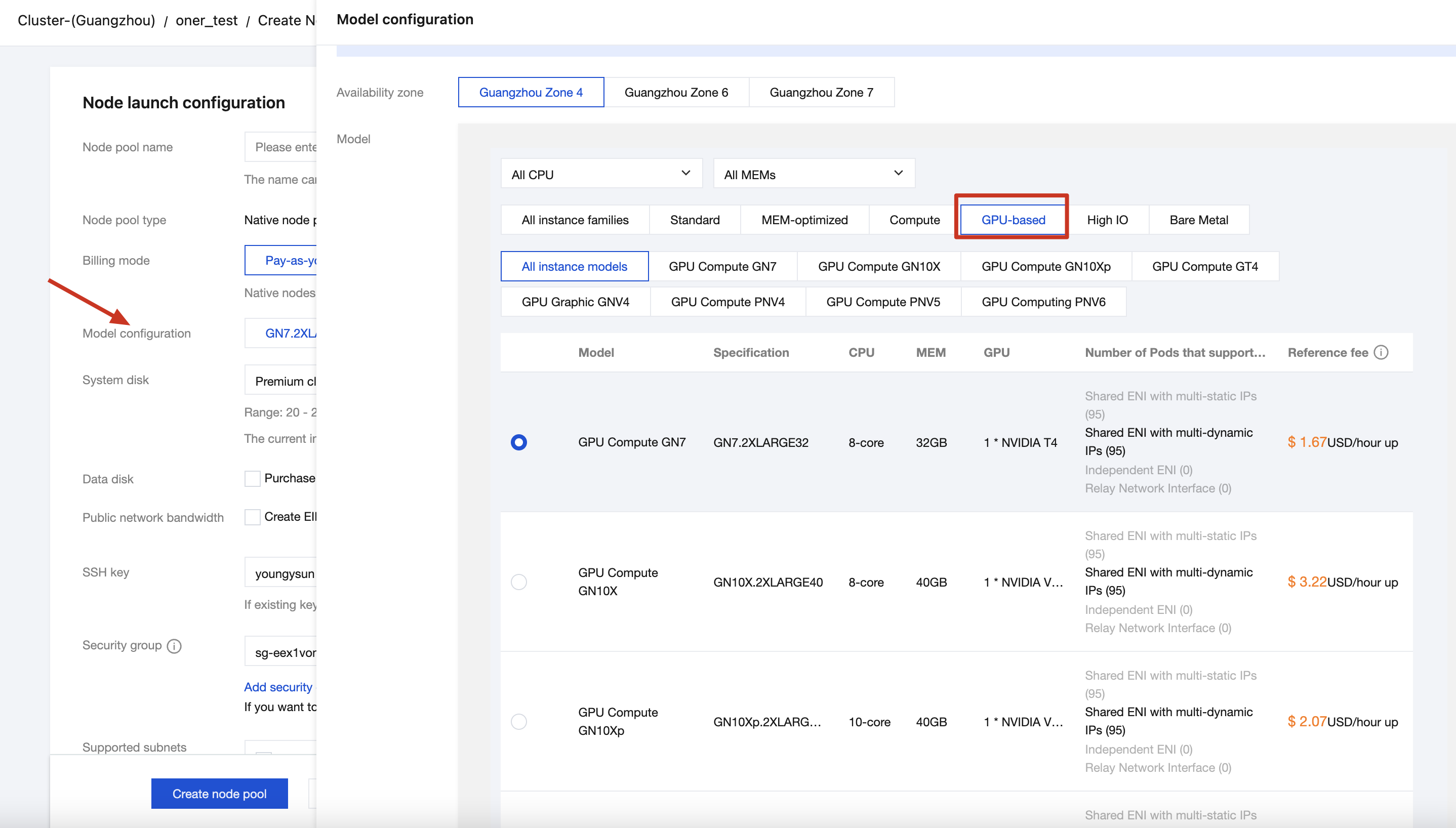Click the Security group info icon
This screenshot has height=828, width=1456.
[x=174, y=646]
